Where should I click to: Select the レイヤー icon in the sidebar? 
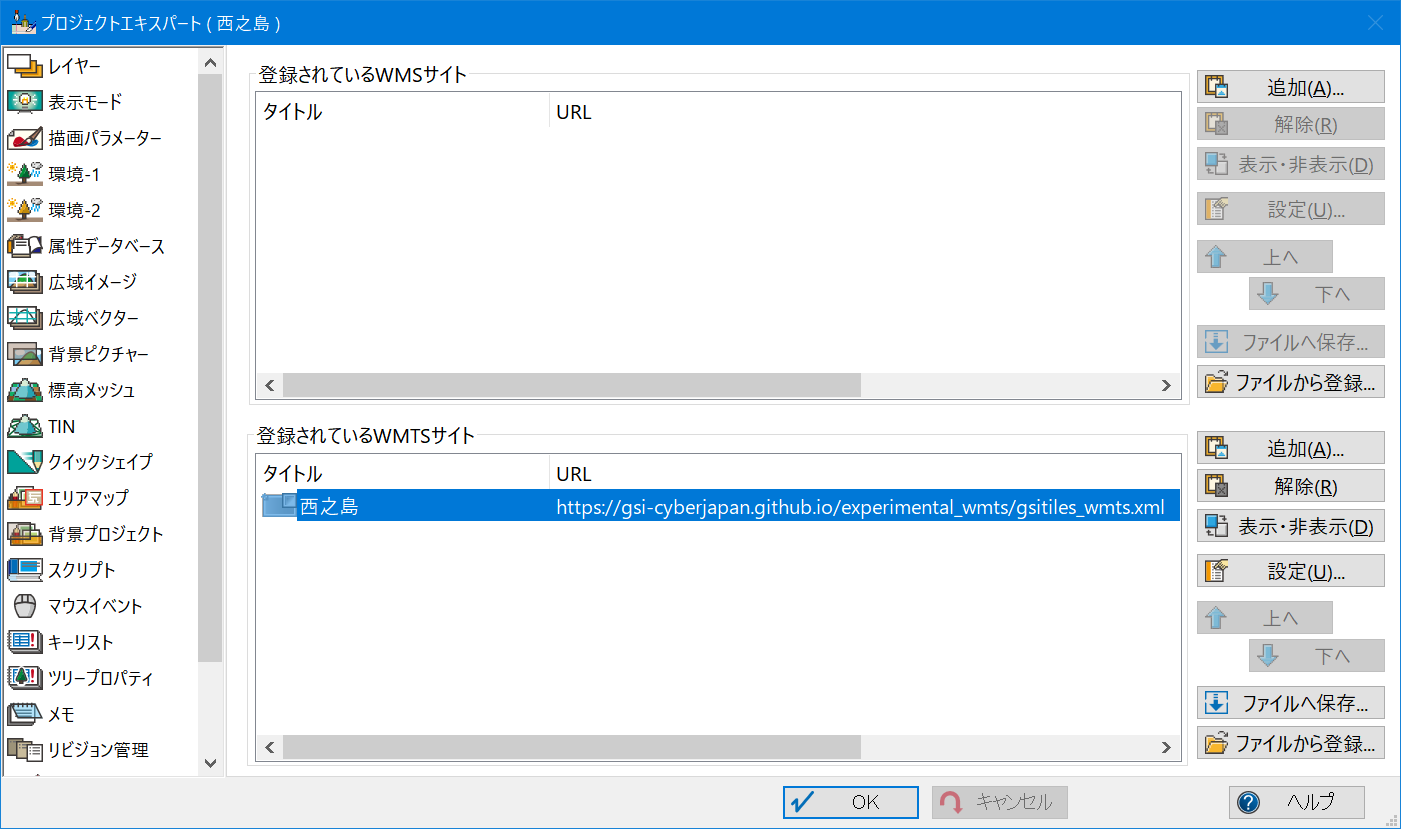click(25, 66)
